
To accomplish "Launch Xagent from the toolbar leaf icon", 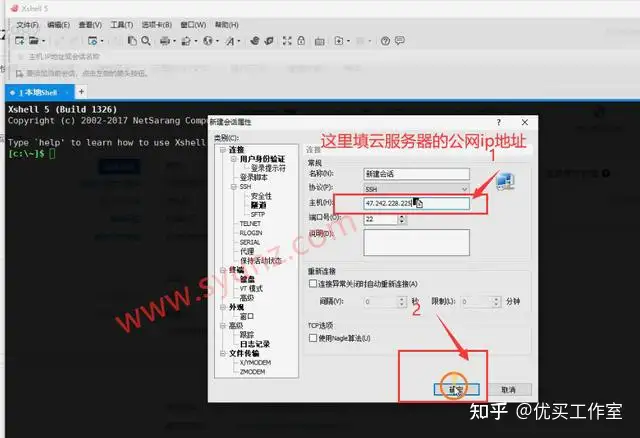I will click(x=269, y=41).
